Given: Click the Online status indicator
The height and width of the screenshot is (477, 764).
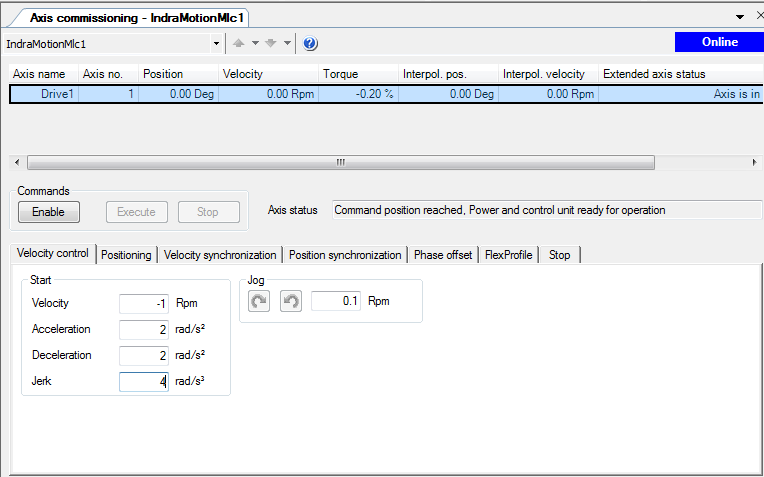Looking at the screenshot, I should point(719,42).
